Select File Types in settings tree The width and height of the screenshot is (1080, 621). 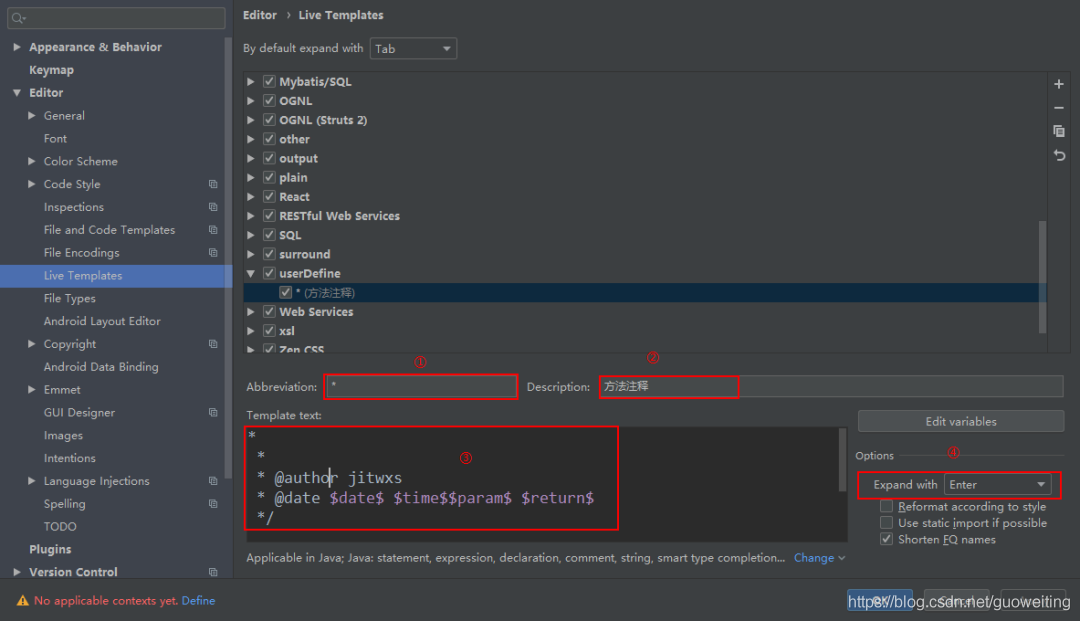(70, 298)
